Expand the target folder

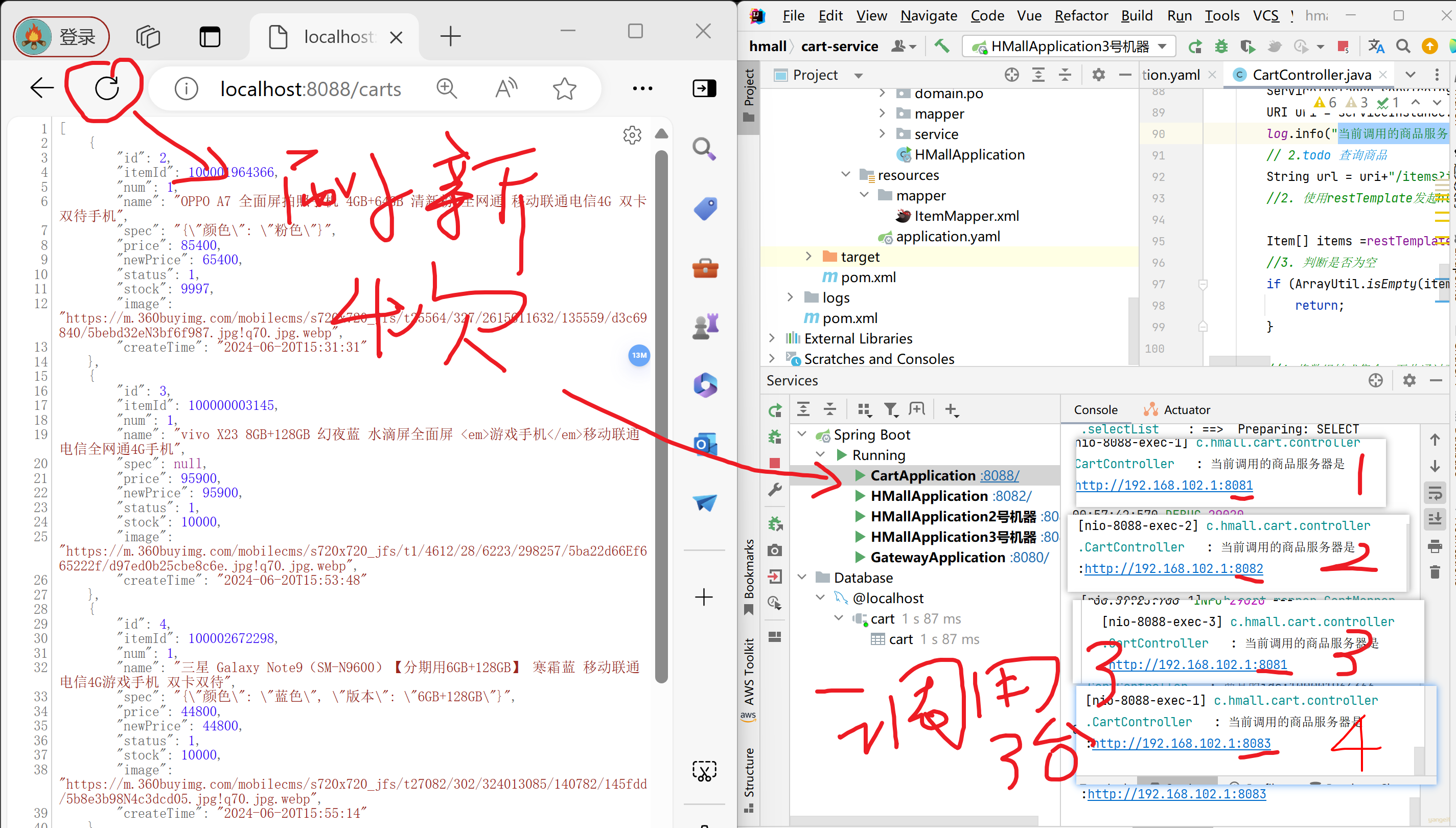coord(808,257)
